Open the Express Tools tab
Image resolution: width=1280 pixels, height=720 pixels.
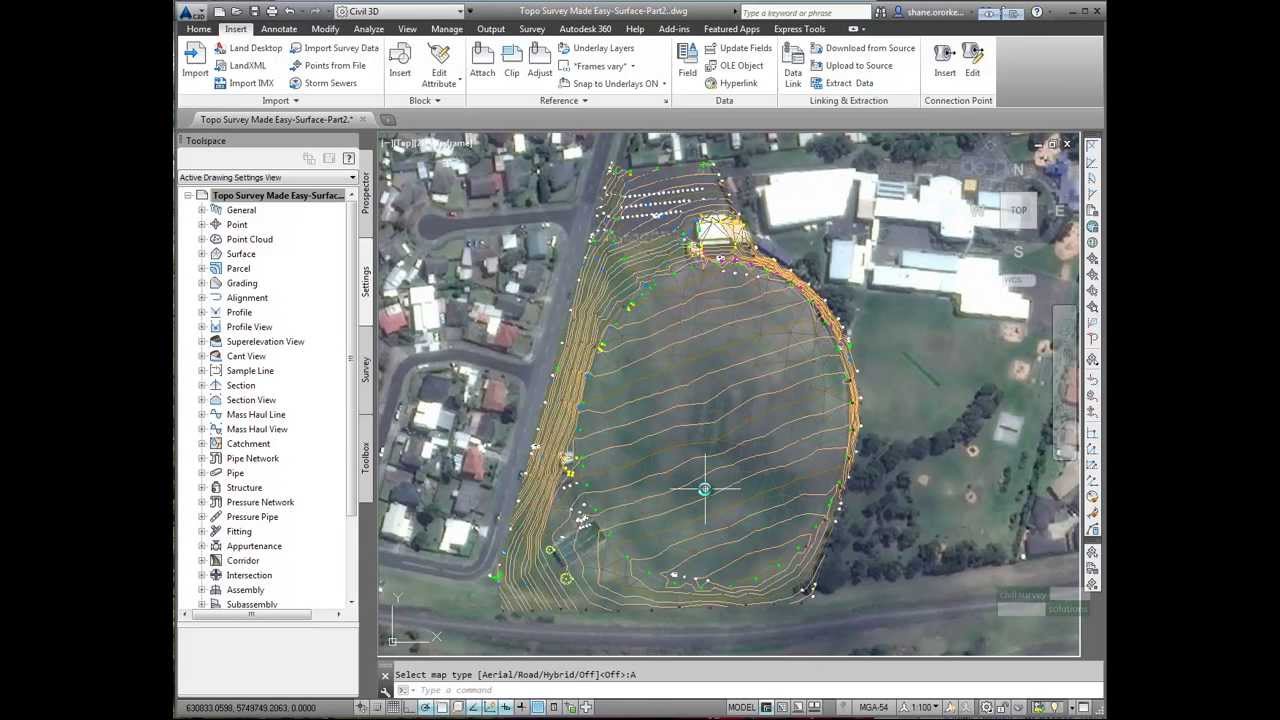pyautogui.click(x=800, y=29)
